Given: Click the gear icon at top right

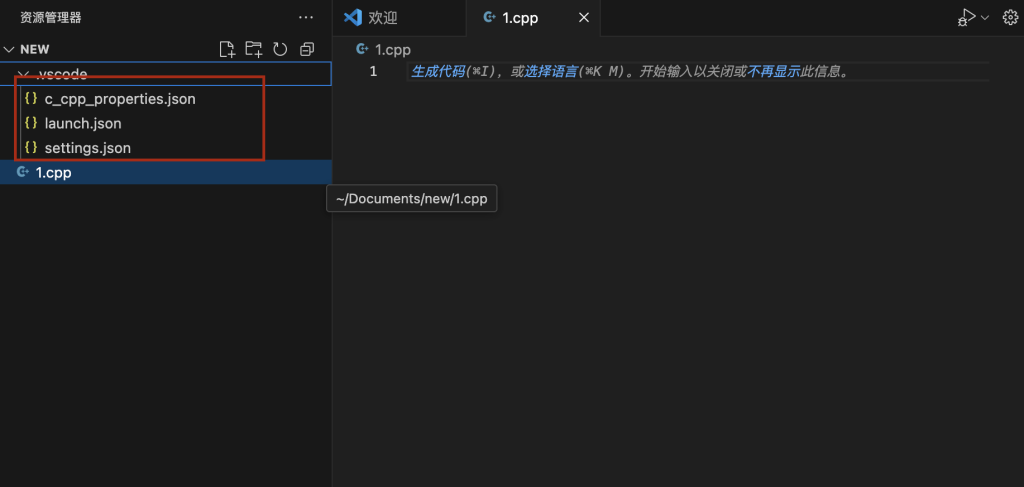Looking at the screenshot, I should click(1009, 17).
